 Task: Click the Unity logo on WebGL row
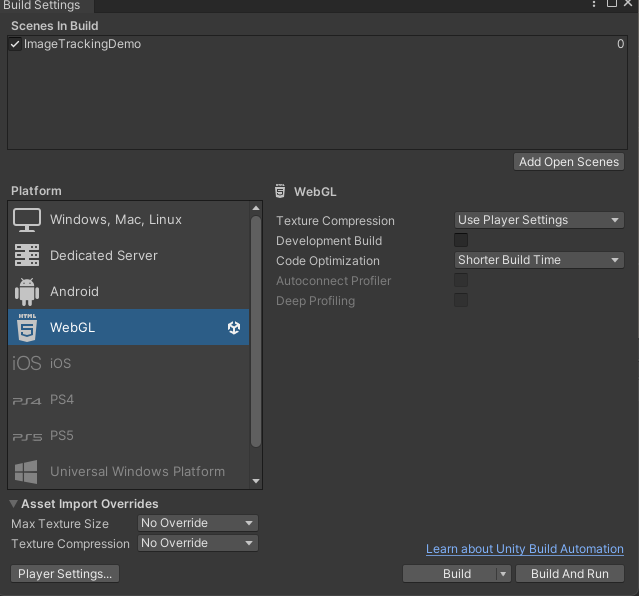click(234, 327)
